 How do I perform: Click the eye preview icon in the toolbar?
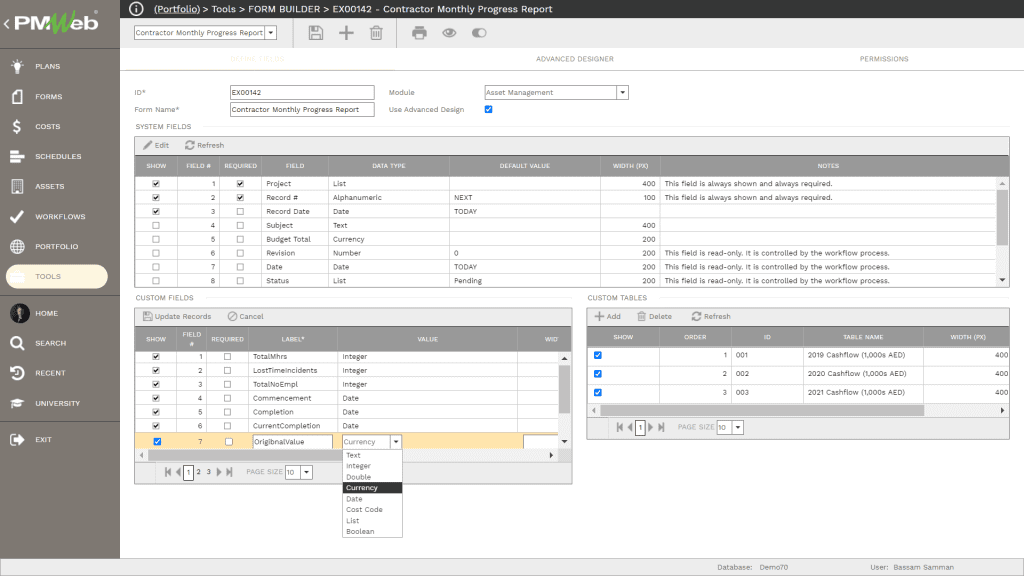pyautogui.click(x=449, y=33)
